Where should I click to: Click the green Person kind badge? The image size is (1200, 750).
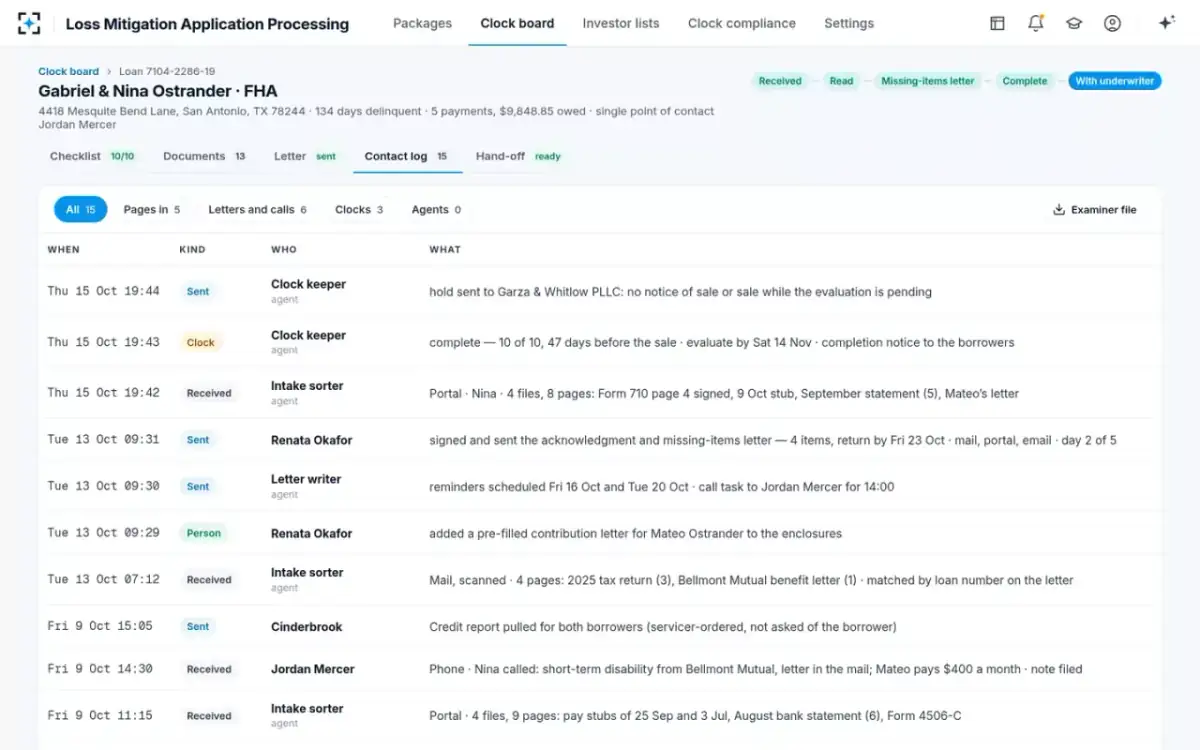203,533
